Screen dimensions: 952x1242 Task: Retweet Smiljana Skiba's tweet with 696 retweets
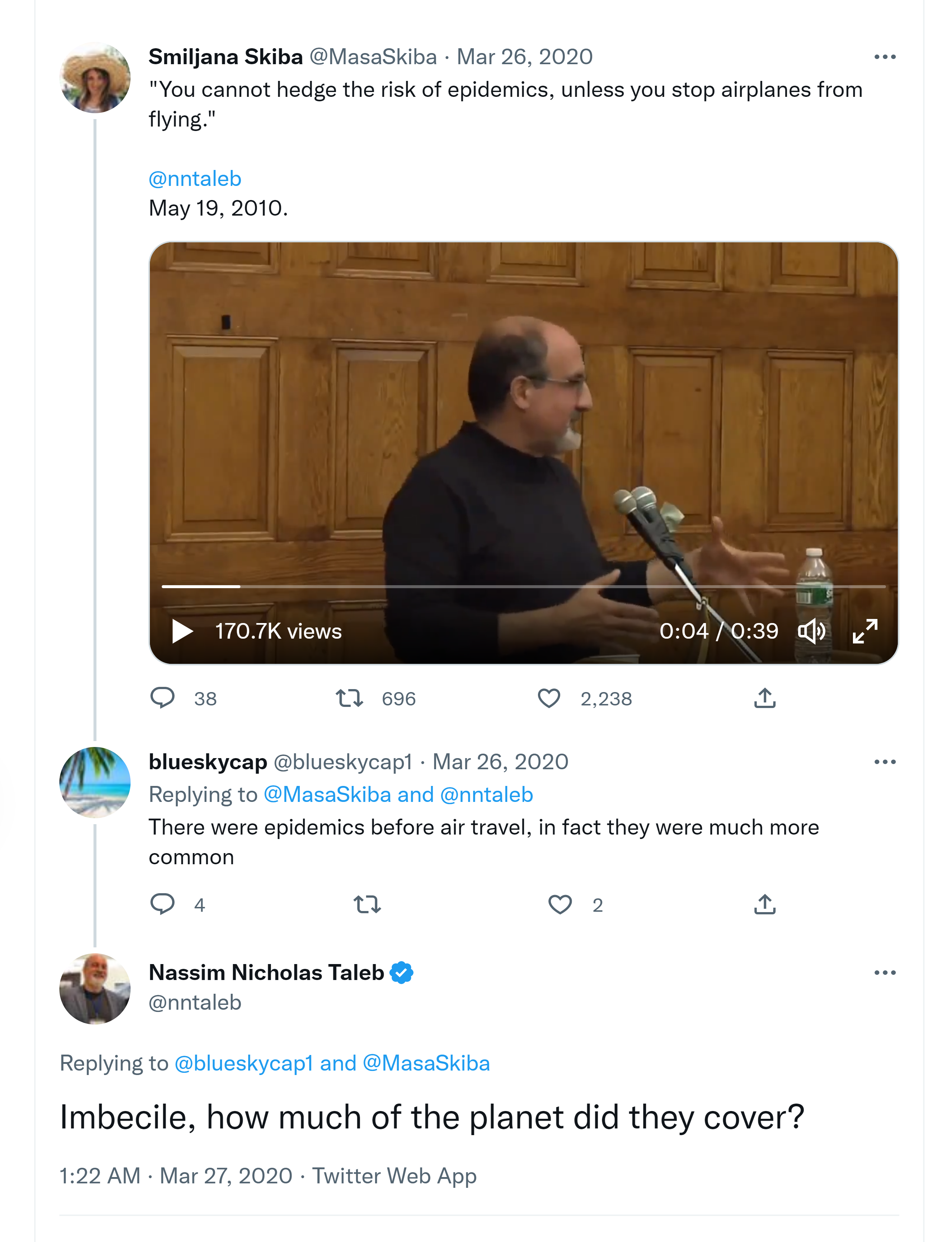349,698
